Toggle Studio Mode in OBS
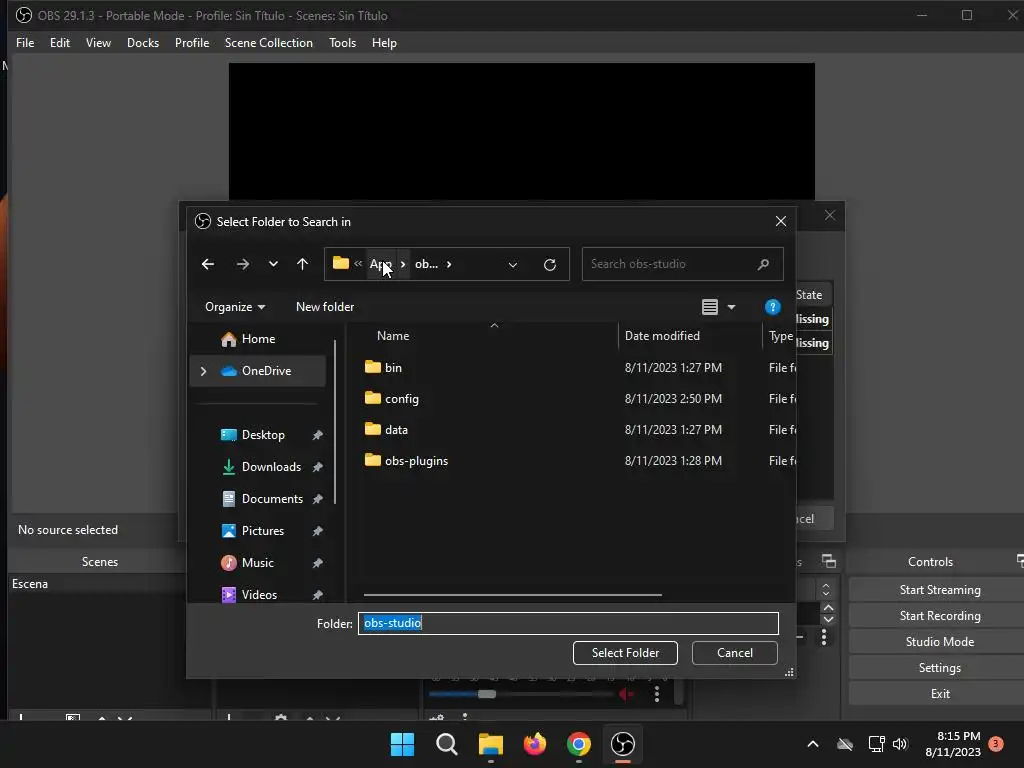This screenshot has width=1024, height=768. click(x=940, y=642)
